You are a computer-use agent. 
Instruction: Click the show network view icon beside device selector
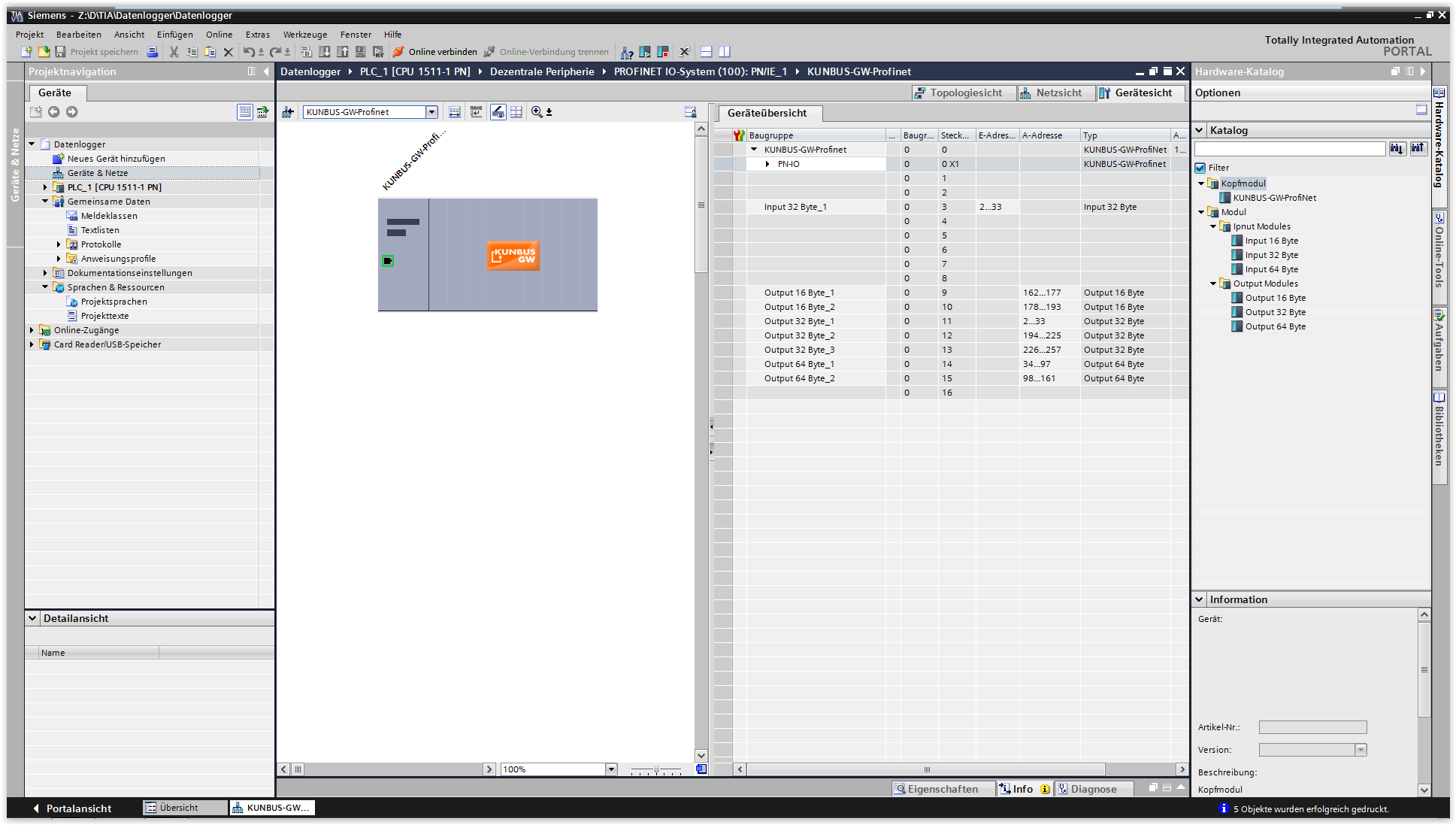click(x=288, y=112)
